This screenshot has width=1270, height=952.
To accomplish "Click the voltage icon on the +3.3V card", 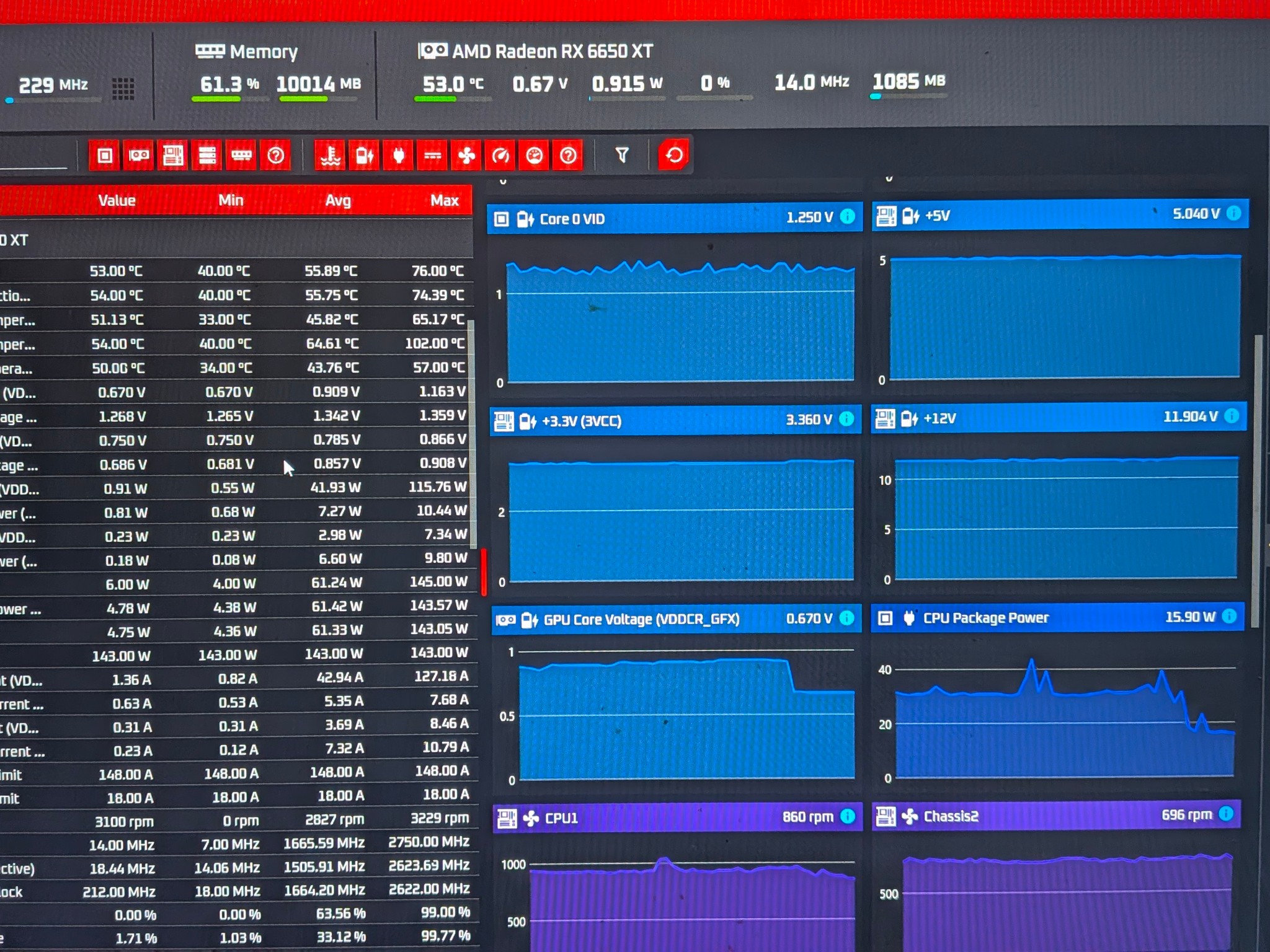I will (x=528, y=422).
